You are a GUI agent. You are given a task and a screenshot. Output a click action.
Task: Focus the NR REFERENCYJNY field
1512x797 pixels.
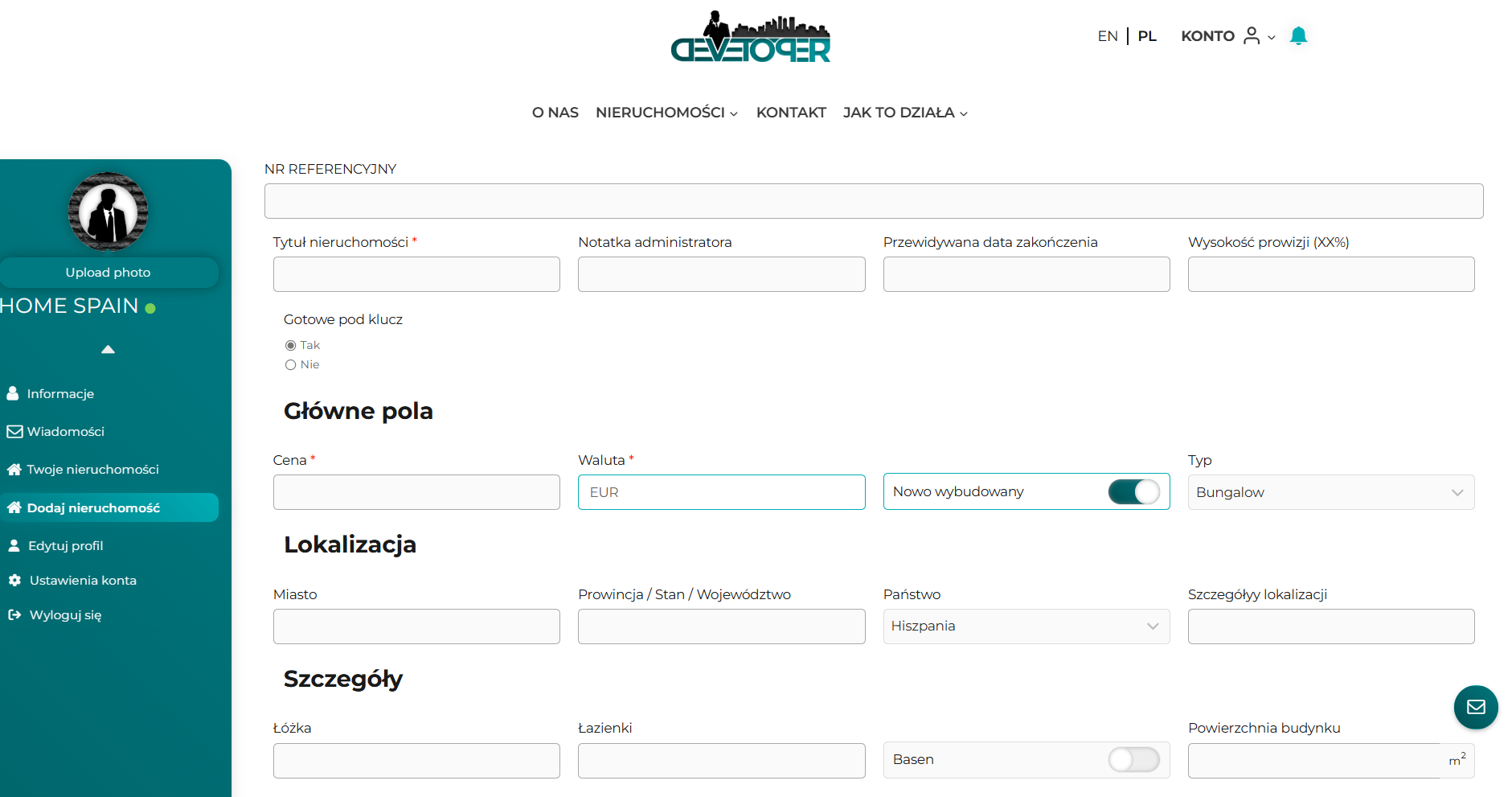pos(874,201)
